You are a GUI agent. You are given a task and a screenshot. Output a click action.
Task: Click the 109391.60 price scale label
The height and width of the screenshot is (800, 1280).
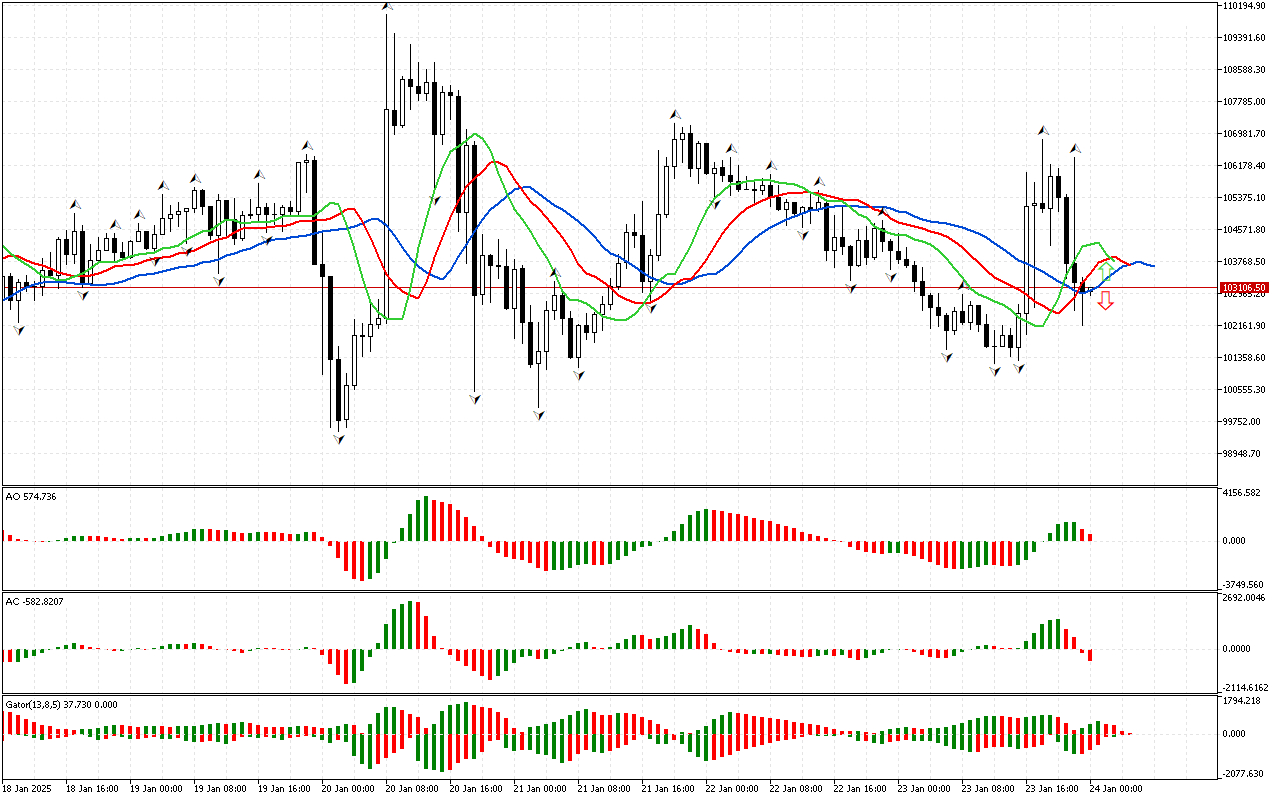pyautogui.click(x=1244, y=38)
